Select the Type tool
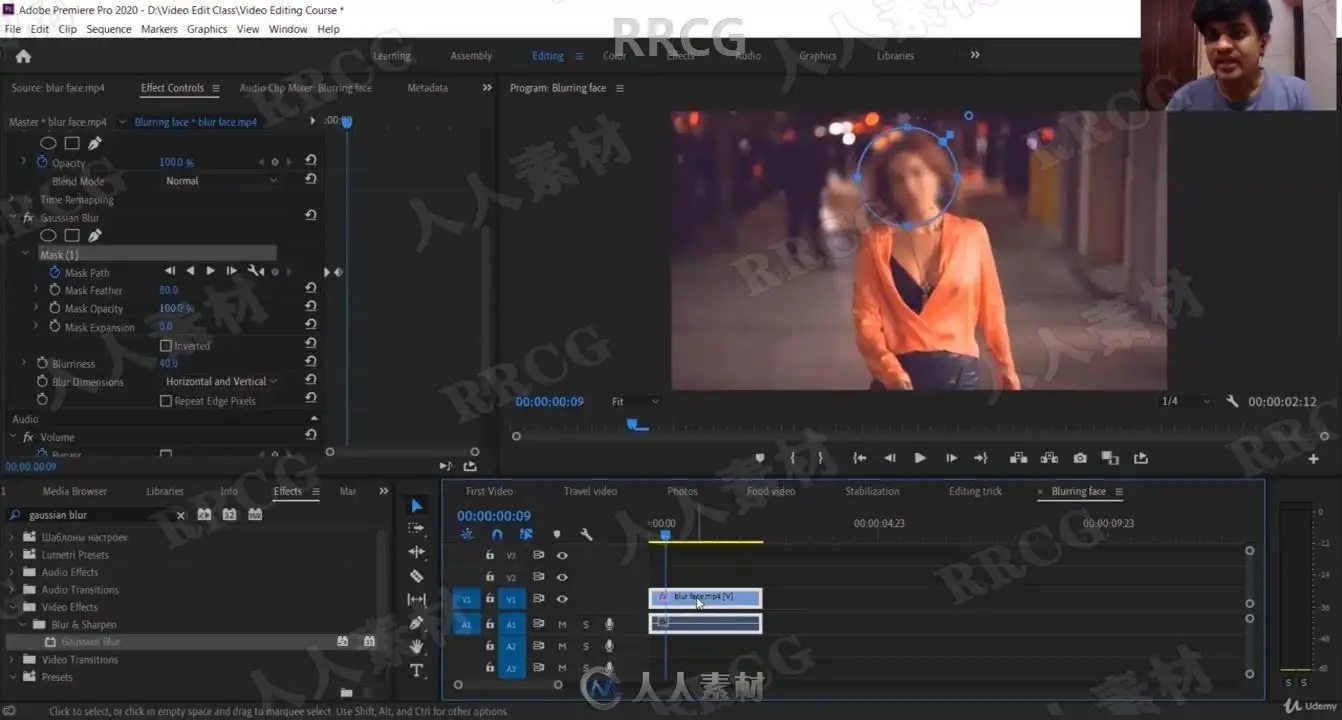 point(417,670)
